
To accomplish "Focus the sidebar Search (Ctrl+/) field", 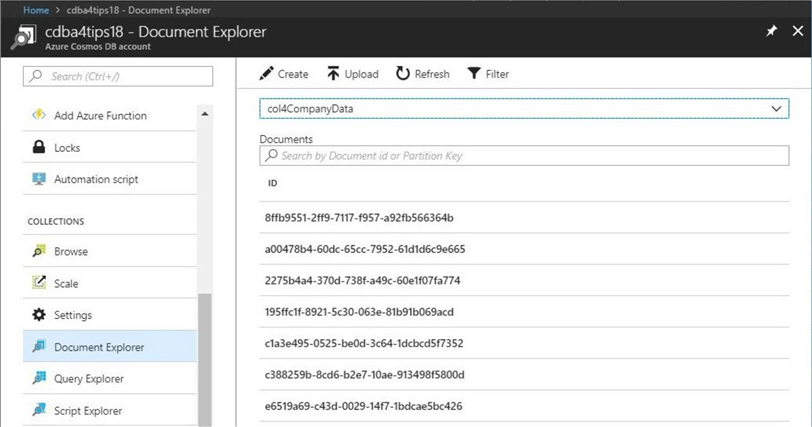I will click(x=118, y=76).
